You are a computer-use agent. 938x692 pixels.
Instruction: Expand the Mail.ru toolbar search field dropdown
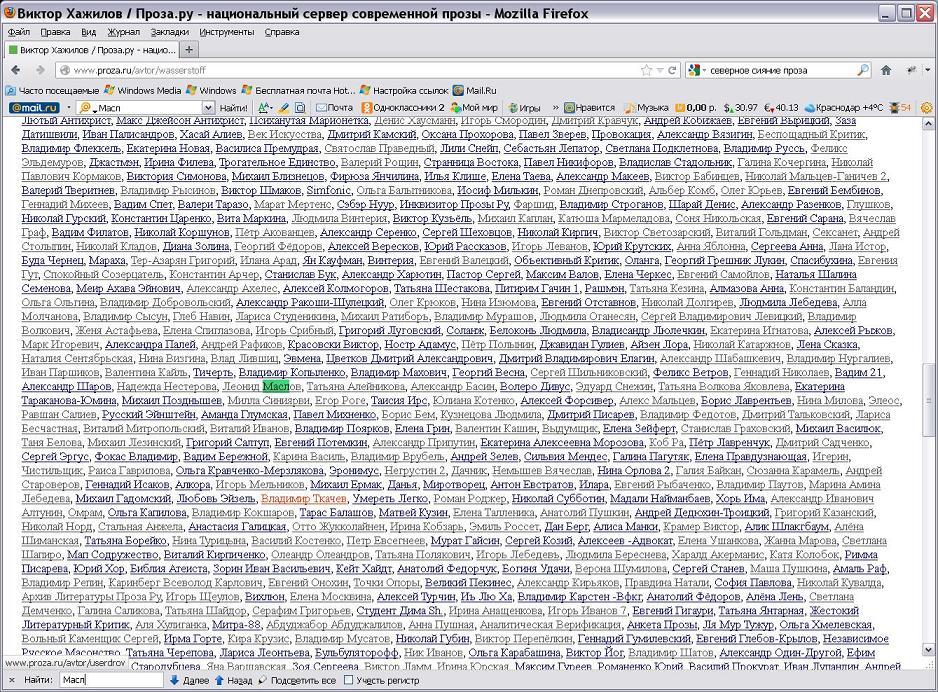pos(208,108)
